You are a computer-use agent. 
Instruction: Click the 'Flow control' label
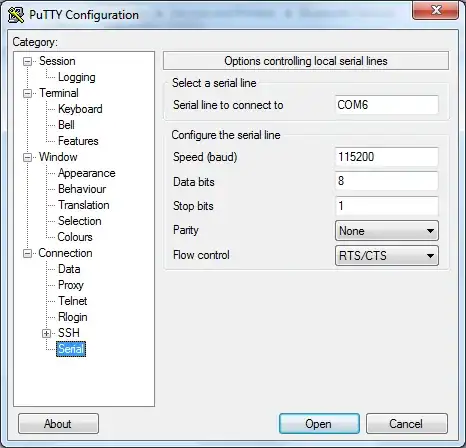pos(201,255)
